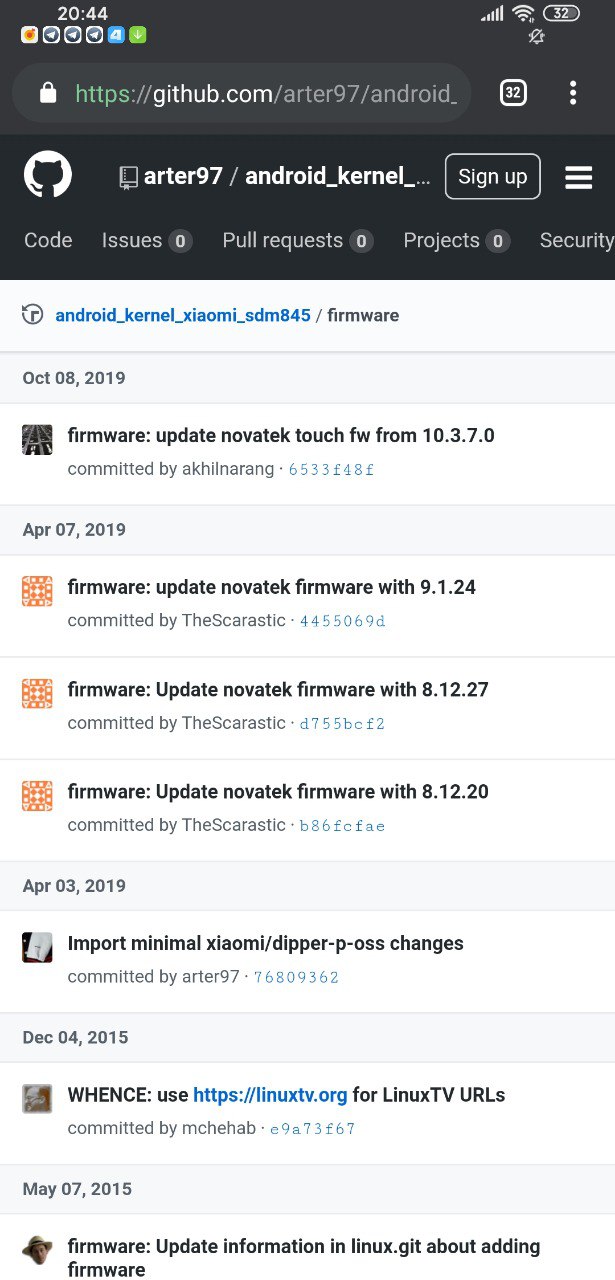This screenshot has width=615, height=1280.
Task: Open the Projects tab
Action: point(457,240)
